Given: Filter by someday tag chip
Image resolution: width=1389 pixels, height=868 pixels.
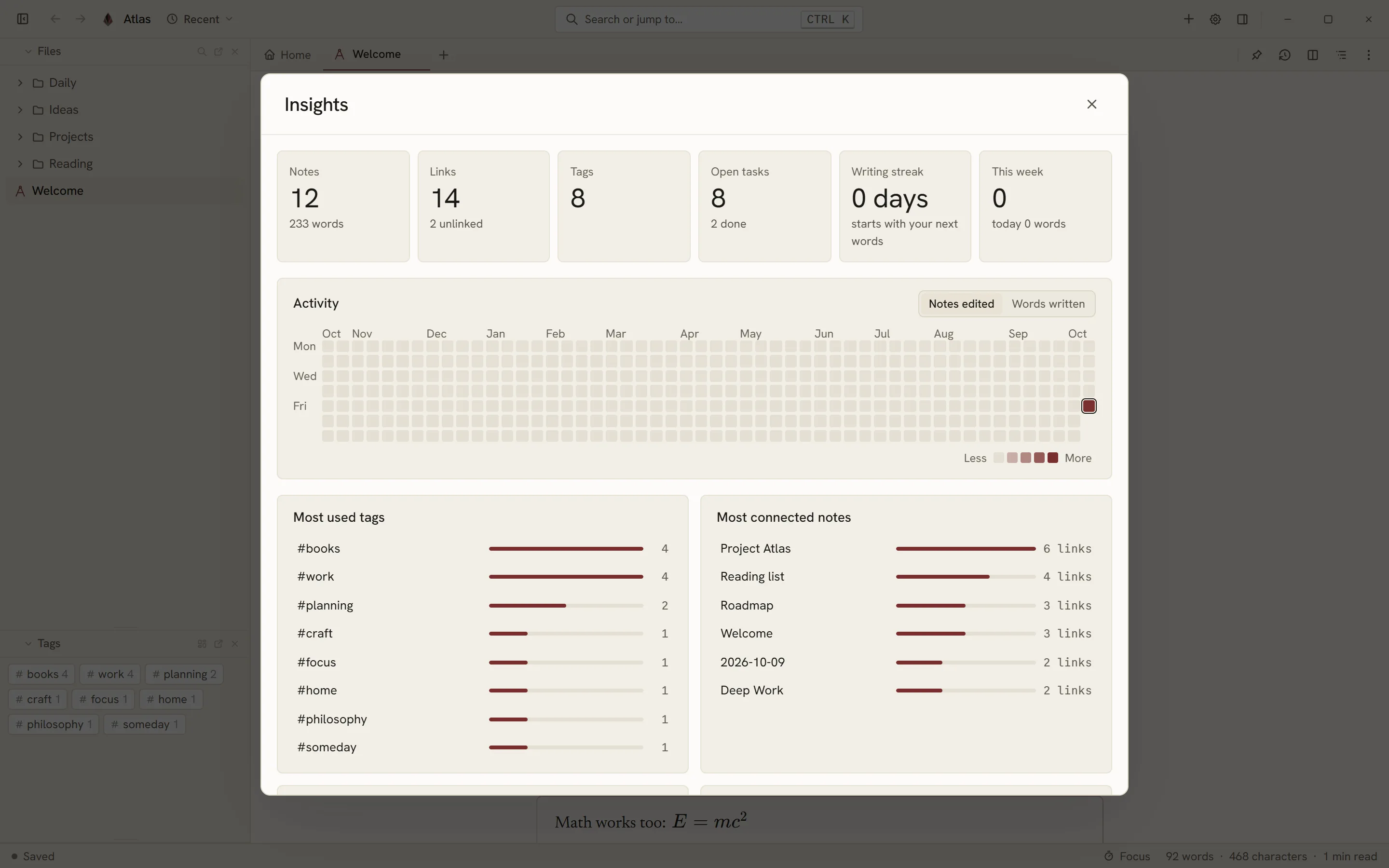Looking at the screenshot, I should [x=145, y=724].
